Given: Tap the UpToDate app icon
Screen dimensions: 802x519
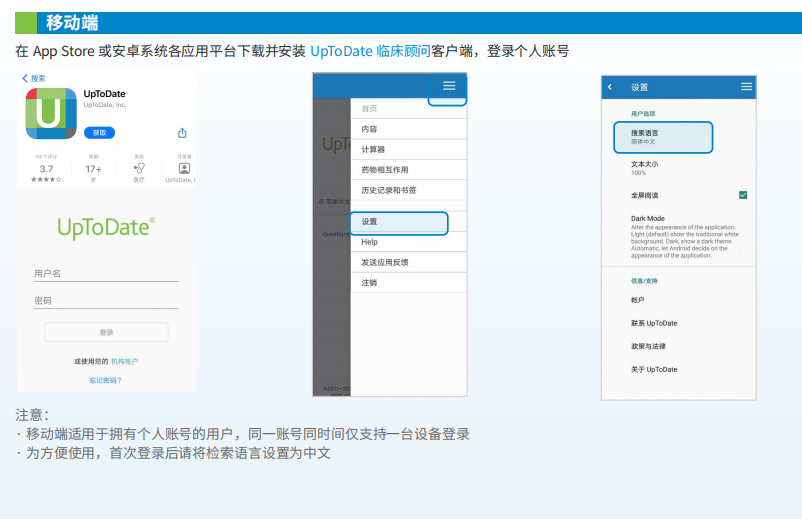Looking at the screenshot, I should (51, 114).
